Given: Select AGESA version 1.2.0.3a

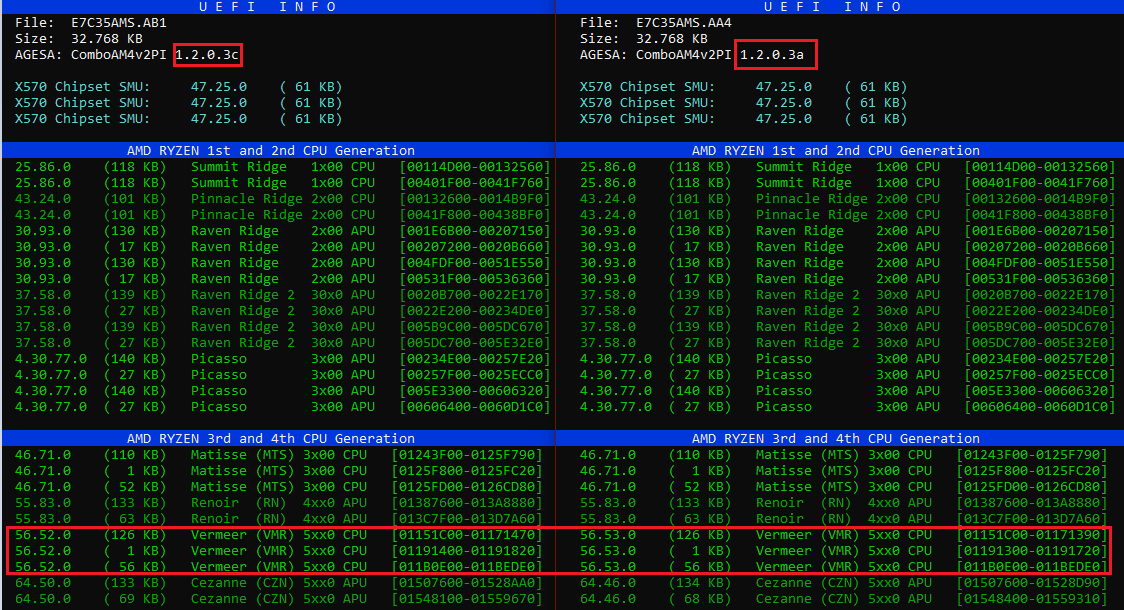Looking at the screenshot, I should coord(772,54).
